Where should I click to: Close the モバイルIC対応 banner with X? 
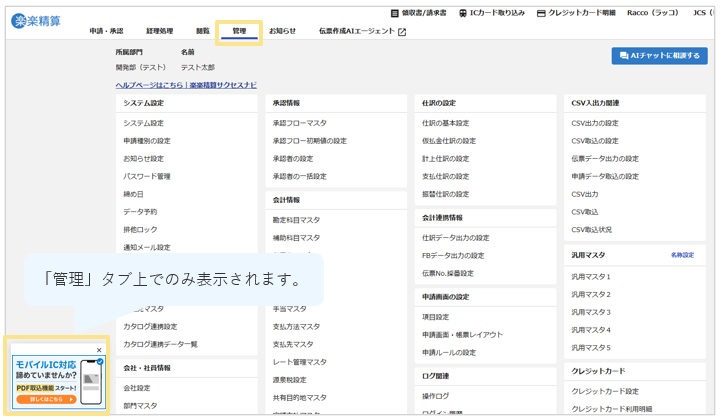(x=99, y=350)
